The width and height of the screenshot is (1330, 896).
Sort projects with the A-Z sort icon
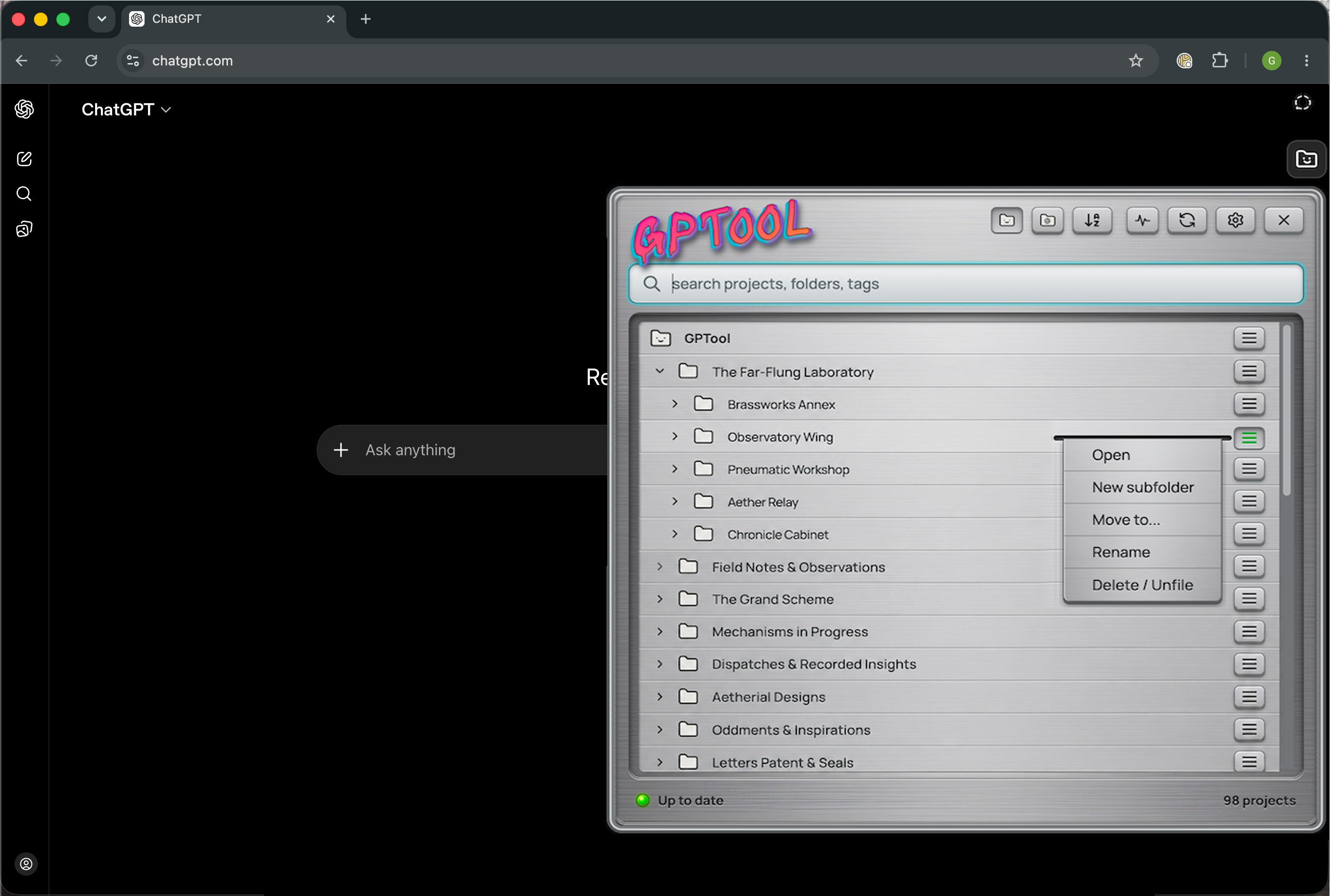1092,220
